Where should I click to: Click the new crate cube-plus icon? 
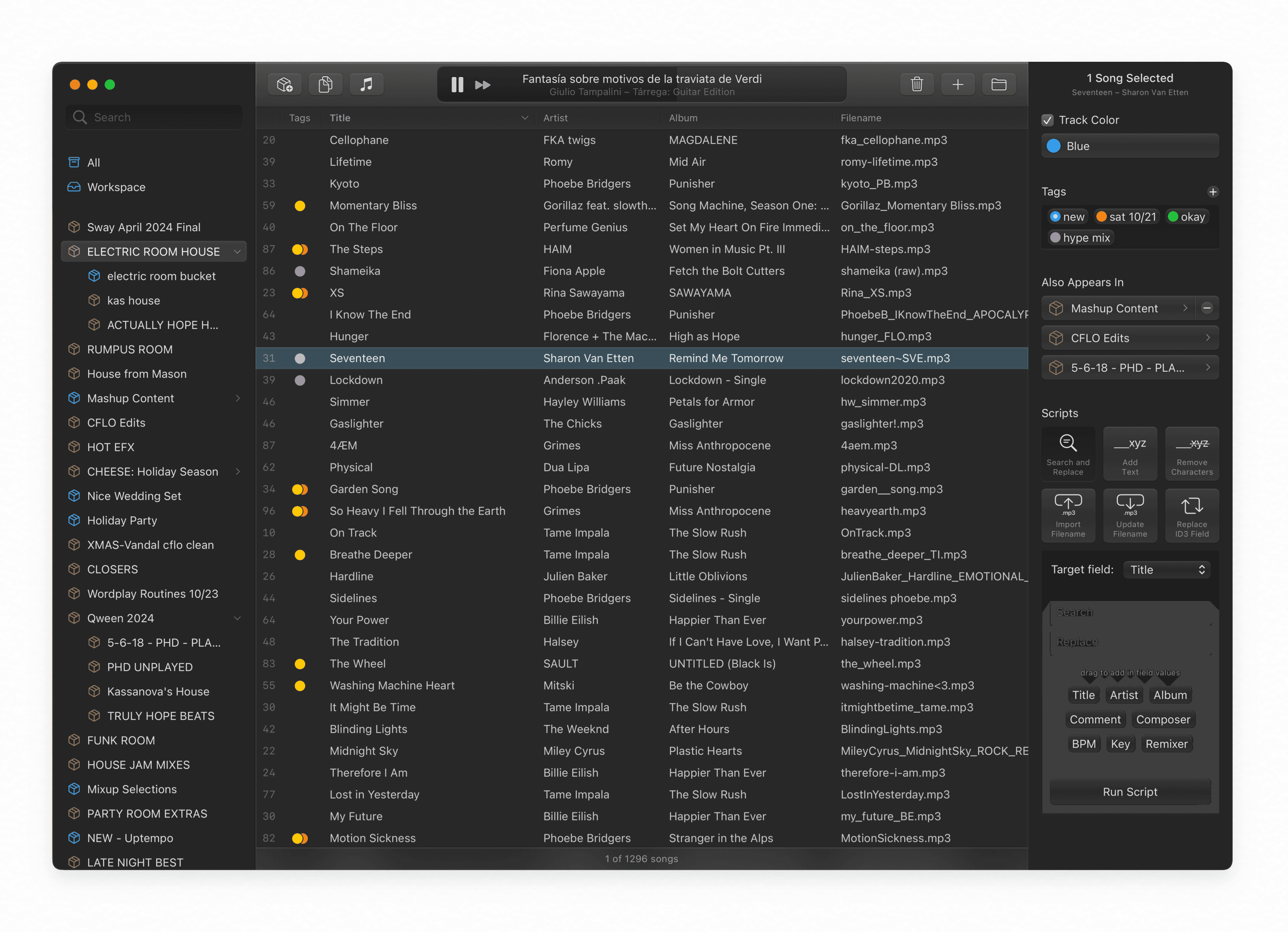pos(285,85)
